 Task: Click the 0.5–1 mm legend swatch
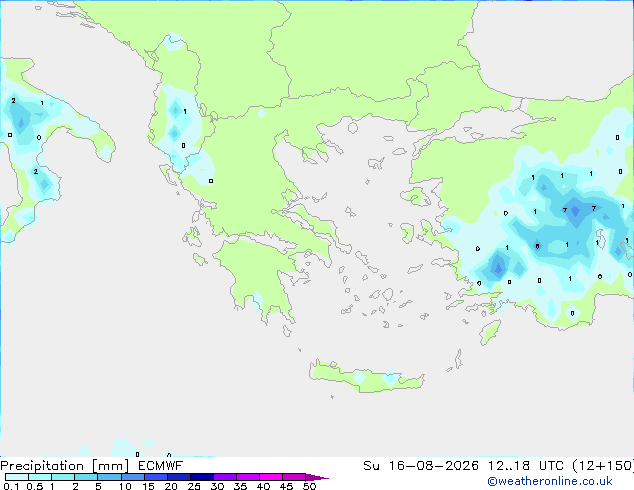(x=40, y=477)
